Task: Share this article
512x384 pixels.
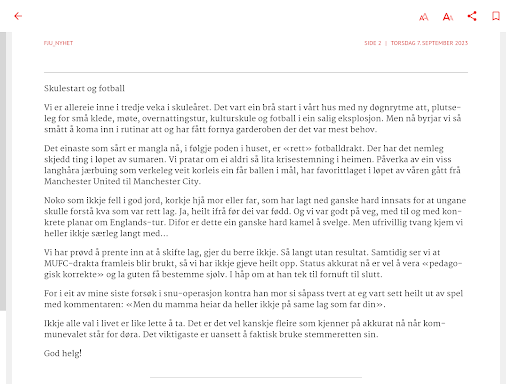Action: coord(472,16)
